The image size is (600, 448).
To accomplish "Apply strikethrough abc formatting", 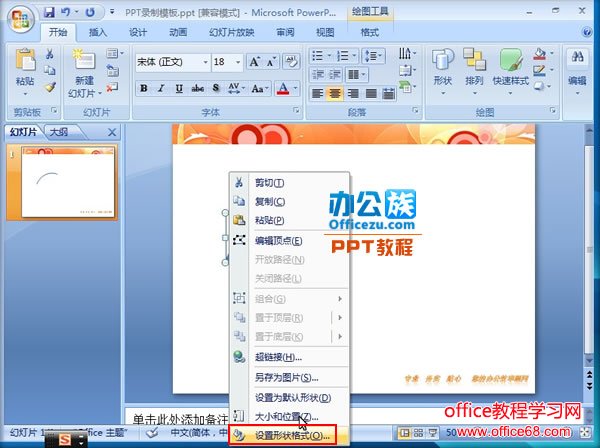I will coord(197,89).
